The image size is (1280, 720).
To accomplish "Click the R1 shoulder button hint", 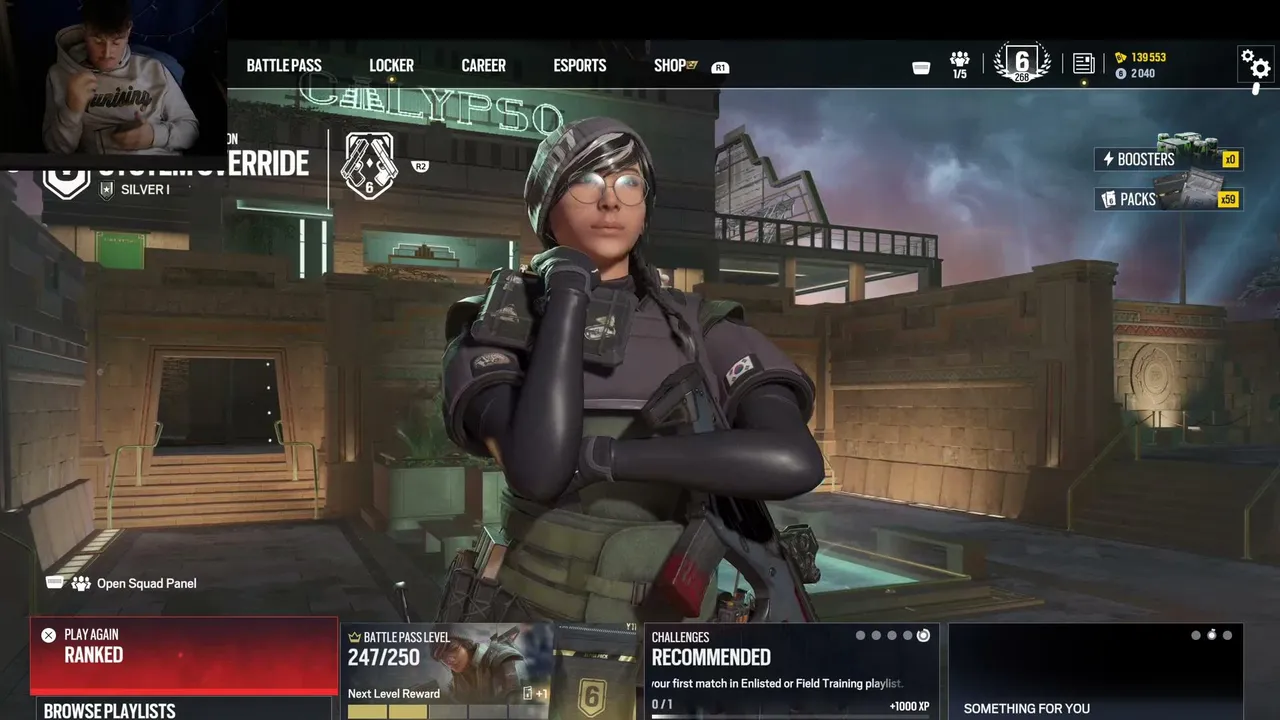I will pyautogui.click(x=720, y=68).
